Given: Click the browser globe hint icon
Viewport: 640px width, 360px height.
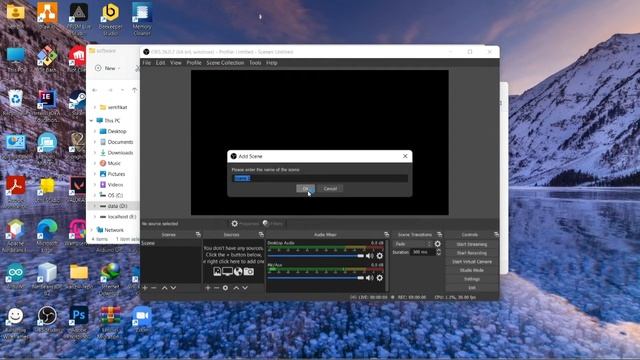Looking at the screenshot, I should coord(238,271).
